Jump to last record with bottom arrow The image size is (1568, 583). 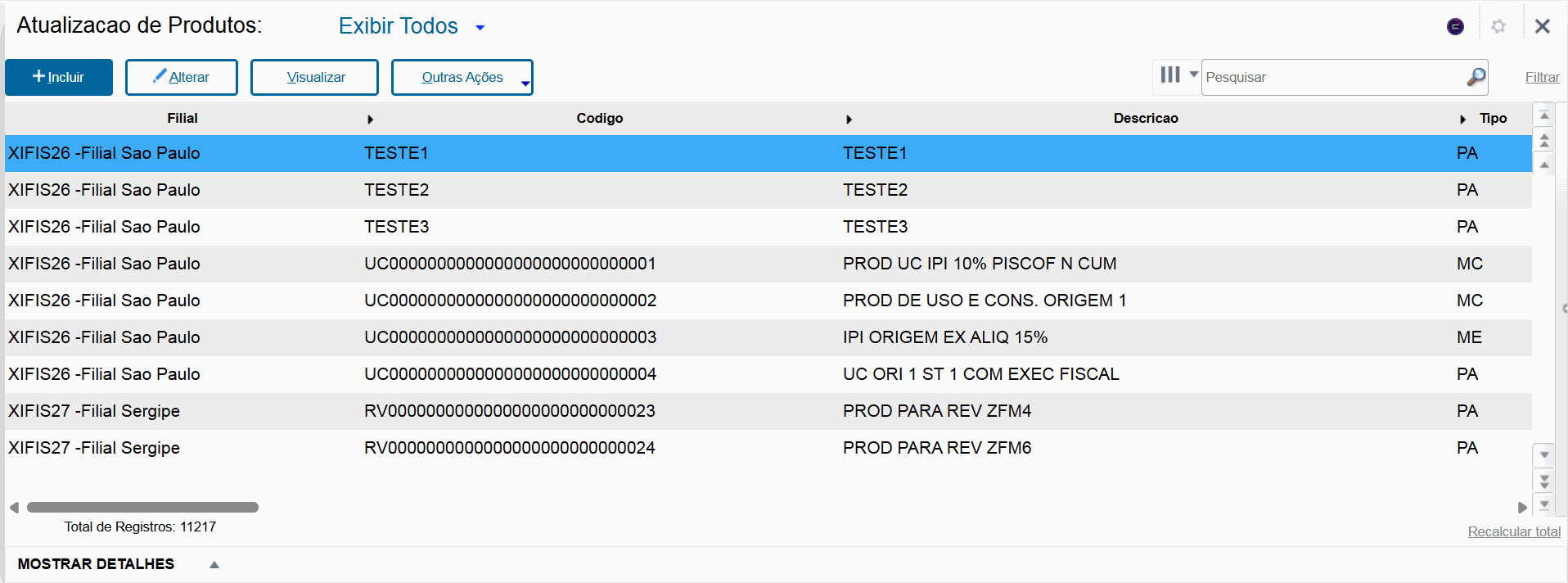(x=1544, y=504)
